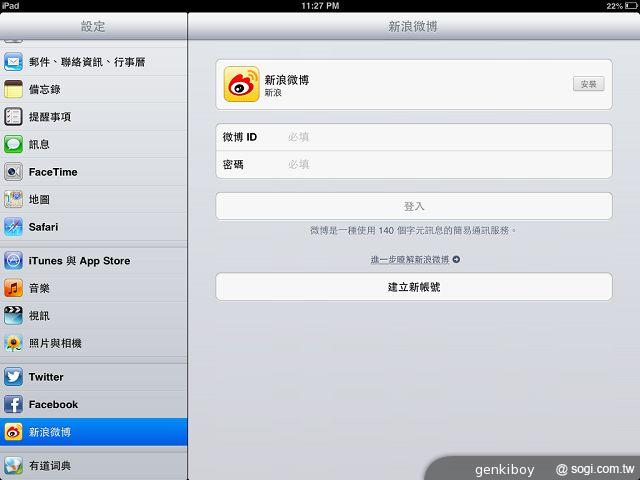Tap the iPad label in status bar
Viewport: 640px width, 480px height.
(x=10, y=6)
